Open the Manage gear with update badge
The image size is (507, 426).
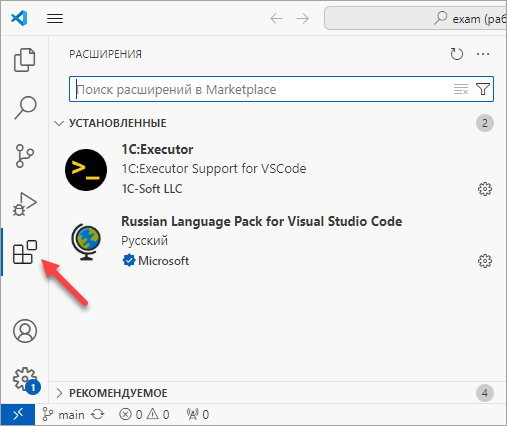(26, 380)
